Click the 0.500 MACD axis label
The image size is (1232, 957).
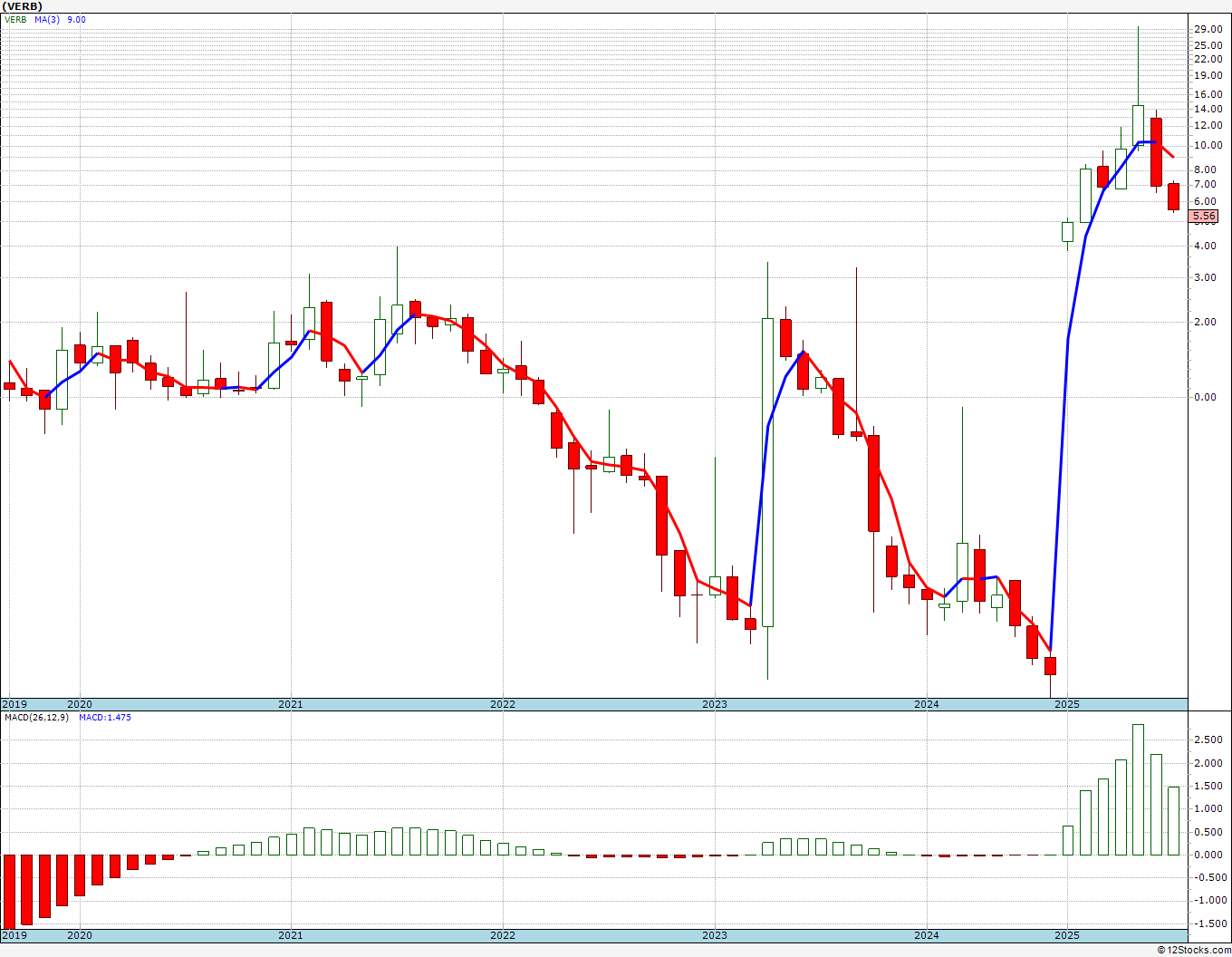pyautogui.click(x=1208, y=832)
